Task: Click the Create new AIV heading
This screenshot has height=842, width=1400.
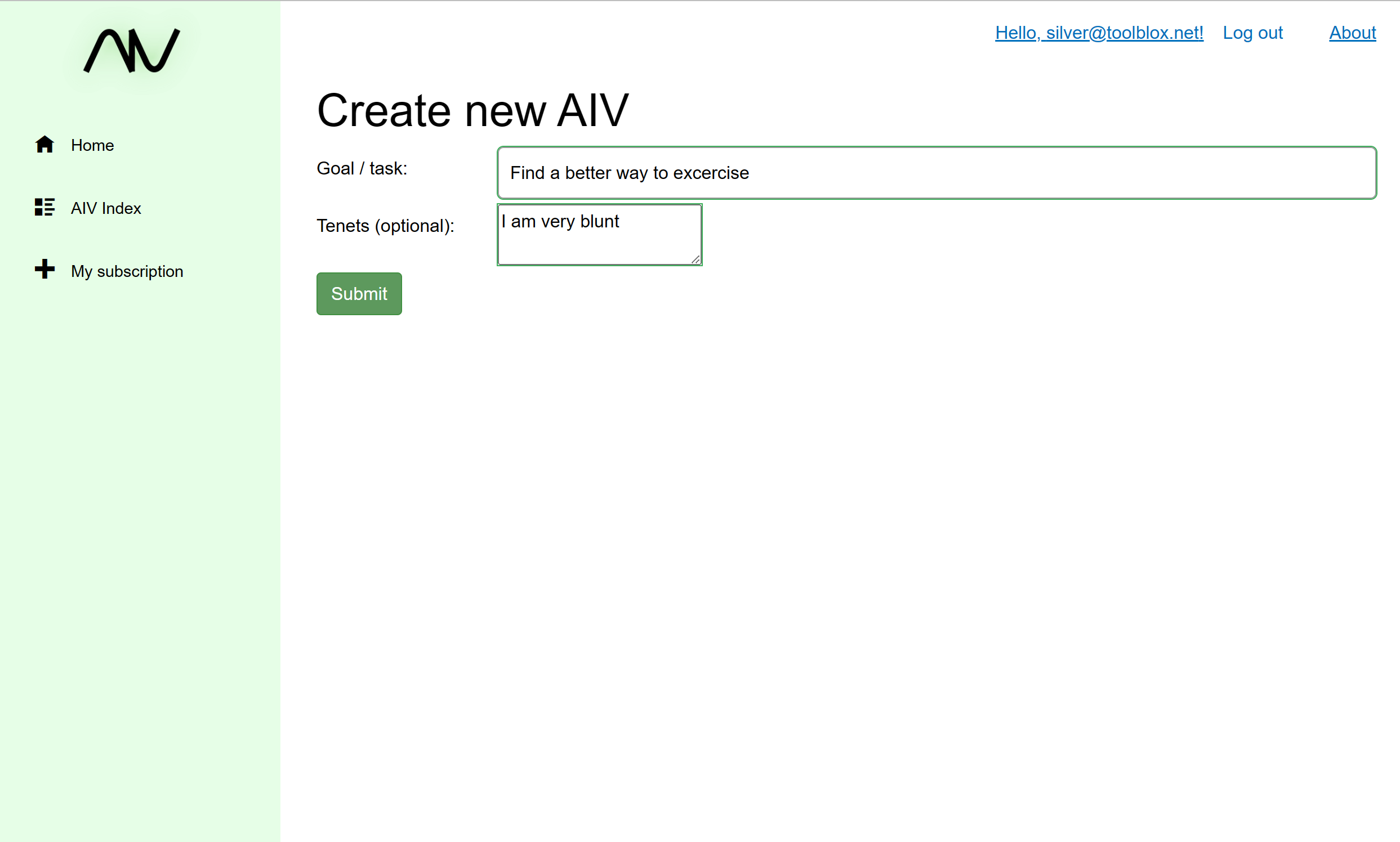Action: pos(472,111)
